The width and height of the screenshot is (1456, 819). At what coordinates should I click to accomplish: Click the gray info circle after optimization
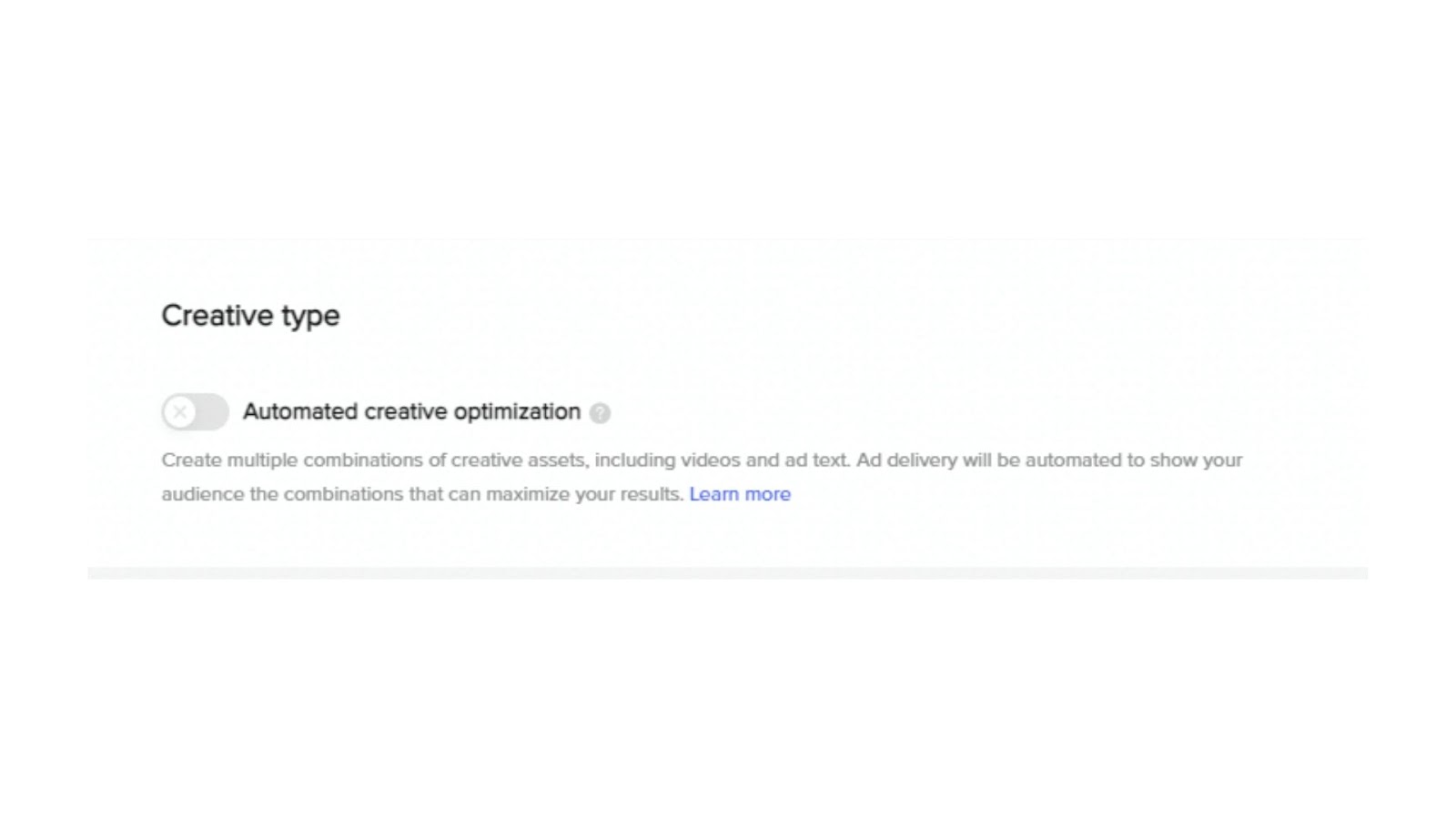(x=600, y=413)
